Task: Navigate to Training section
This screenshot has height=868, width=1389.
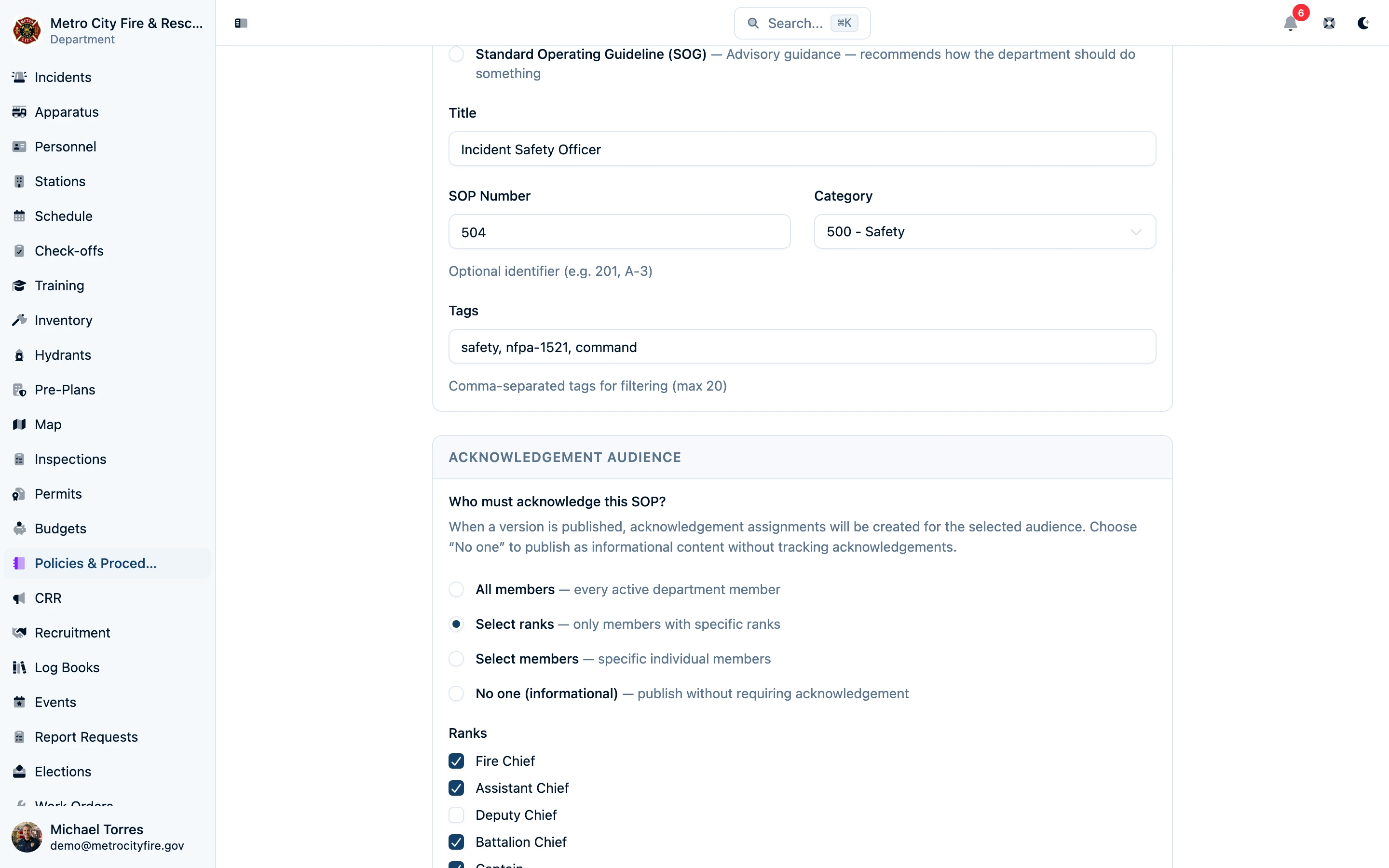Action: [x=108, y=285]
